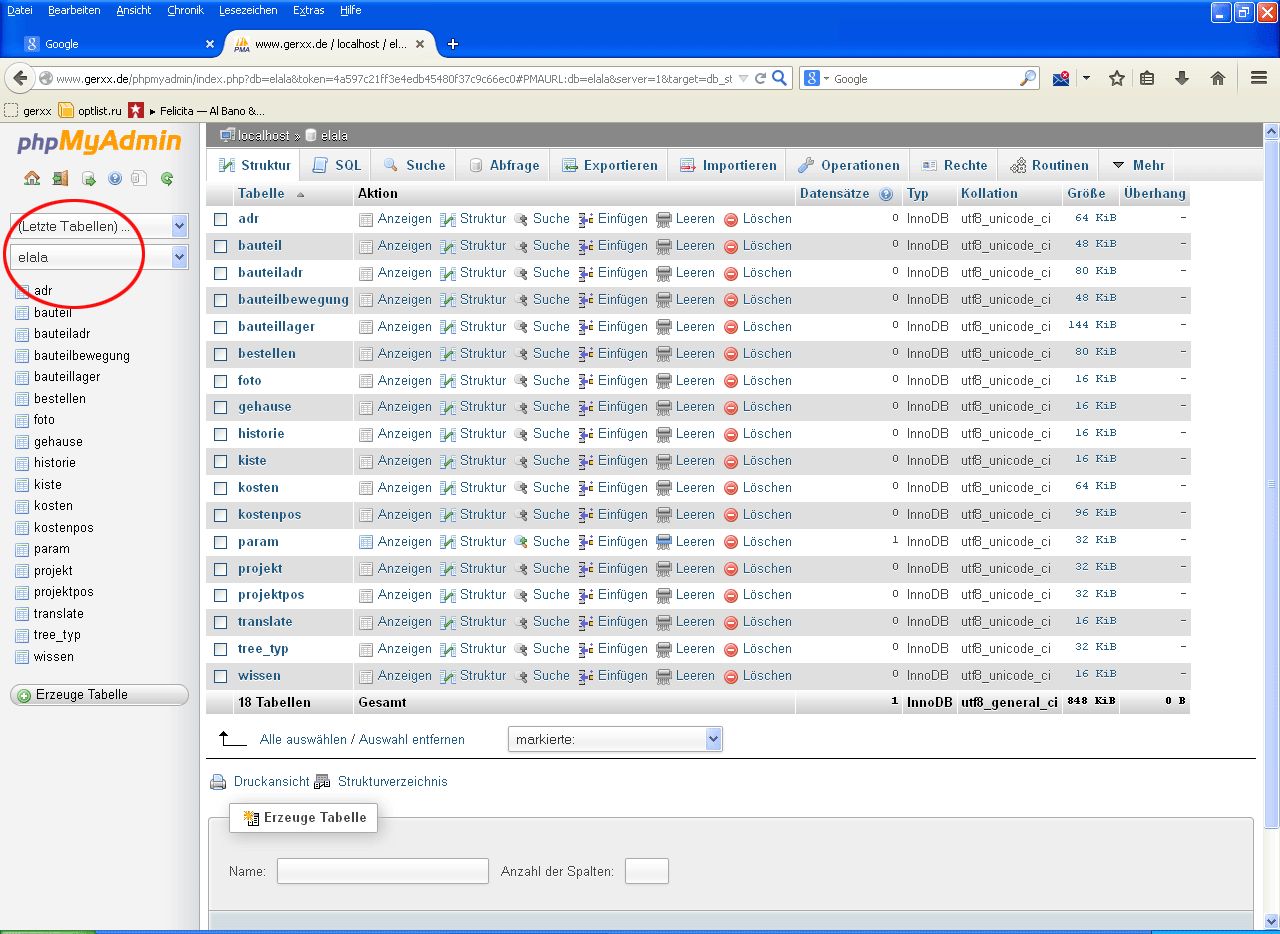Tick the historie row checkbox
This screenshot has width=1280, height=934.
pos(221,434)
